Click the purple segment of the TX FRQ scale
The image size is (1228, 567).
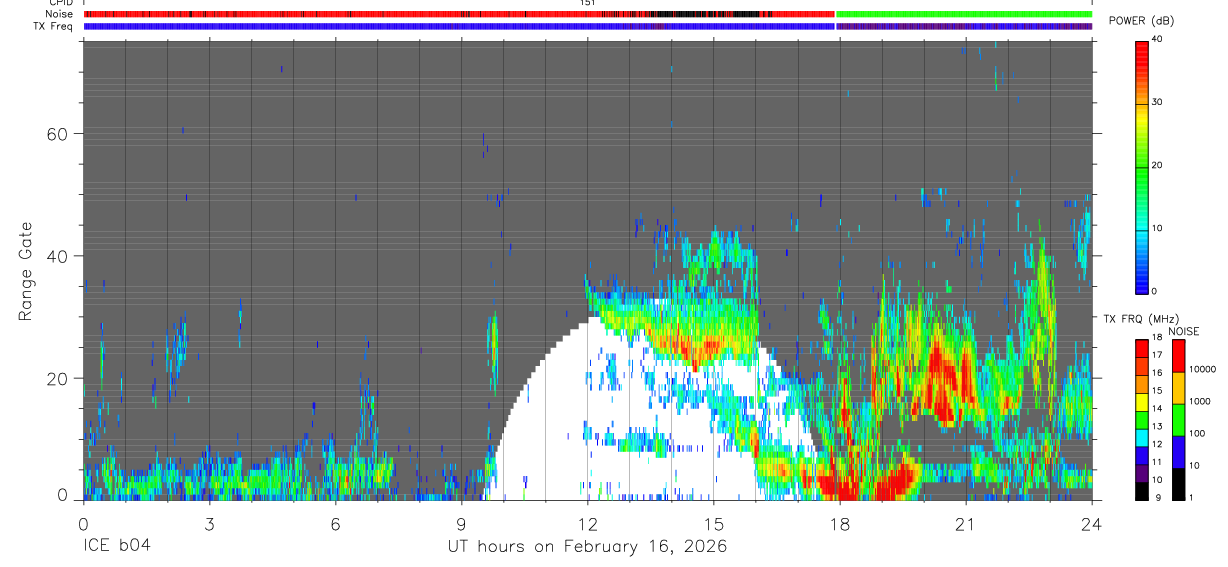click(1142, 473)
